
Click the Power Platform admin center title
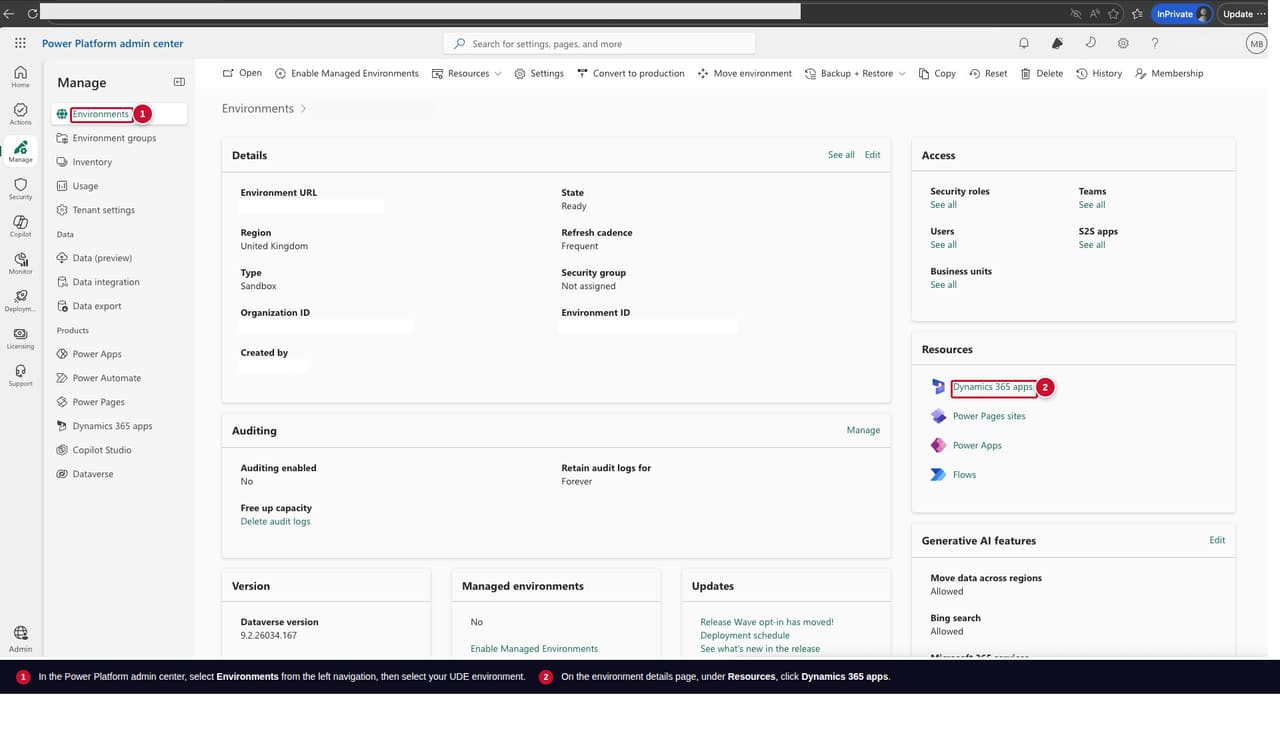[x=113, y=44]
